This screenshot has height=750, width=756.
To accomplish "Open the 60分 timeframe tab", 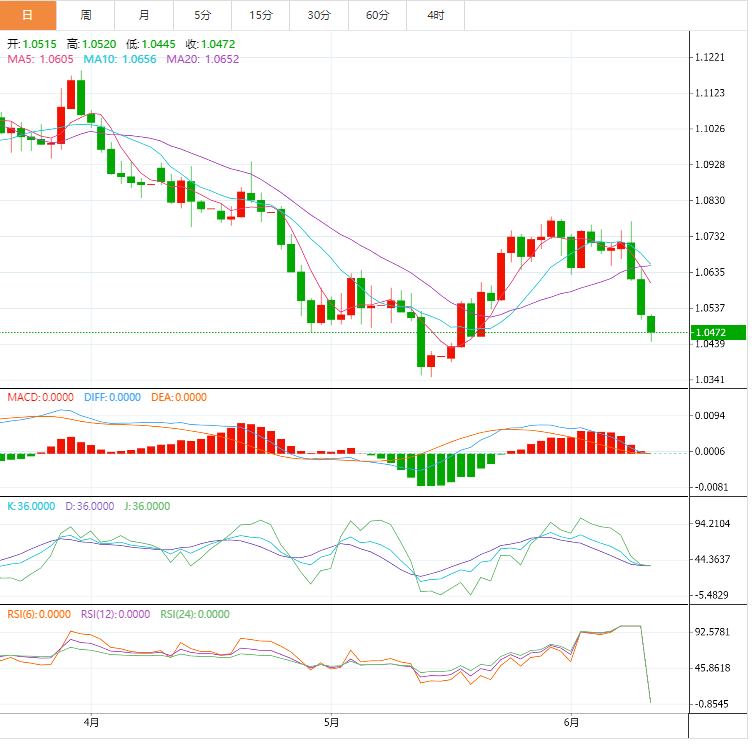I will (x=378, y=15).
